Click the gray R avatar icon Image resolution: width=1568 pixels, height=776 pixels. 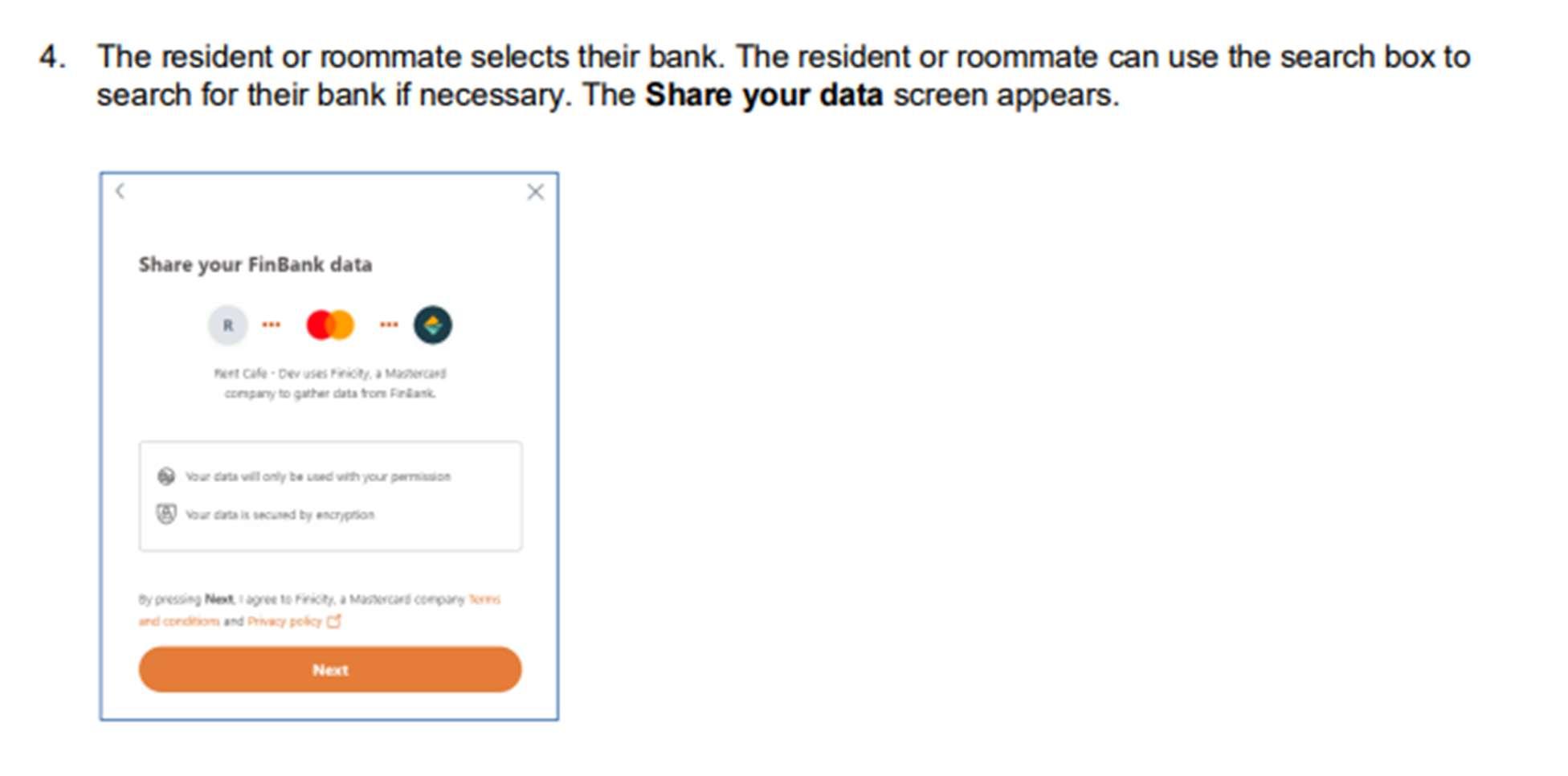pyautogui.click(x=228, y=325)
